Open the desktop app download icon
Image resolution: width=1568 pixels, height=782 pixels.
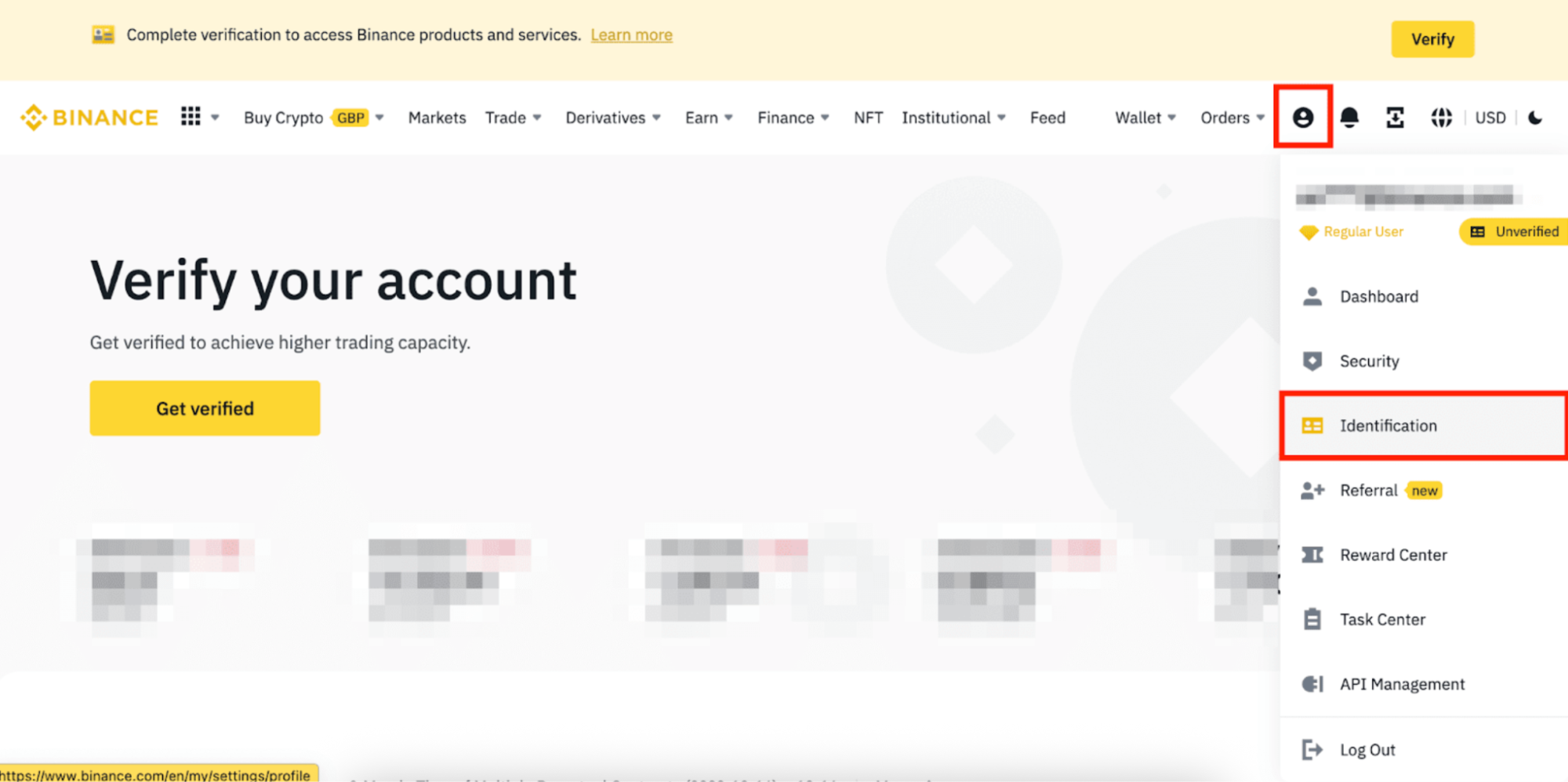click(1395, 117)
